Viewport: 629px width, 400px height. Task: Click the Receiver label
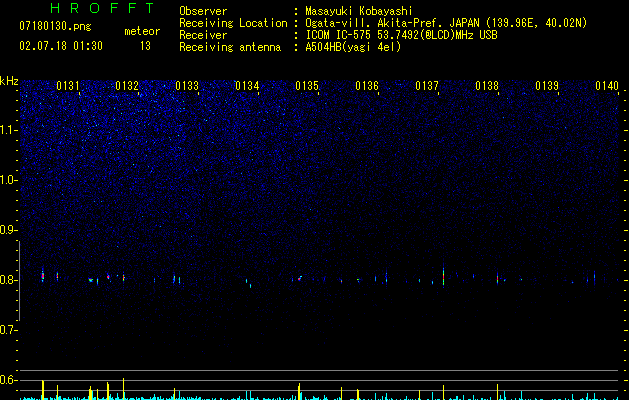coord(203,35)
